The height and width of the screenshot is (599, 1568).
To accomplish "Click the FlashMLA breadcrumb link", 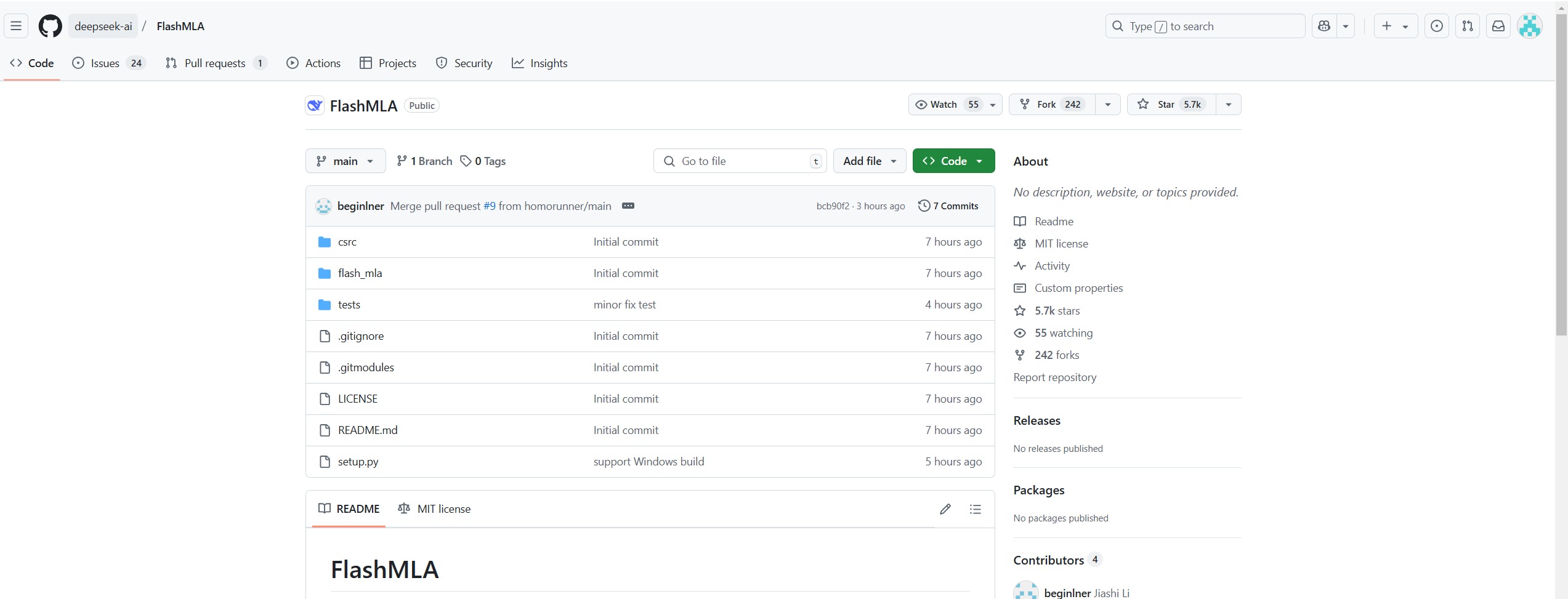I will [180, 26].
